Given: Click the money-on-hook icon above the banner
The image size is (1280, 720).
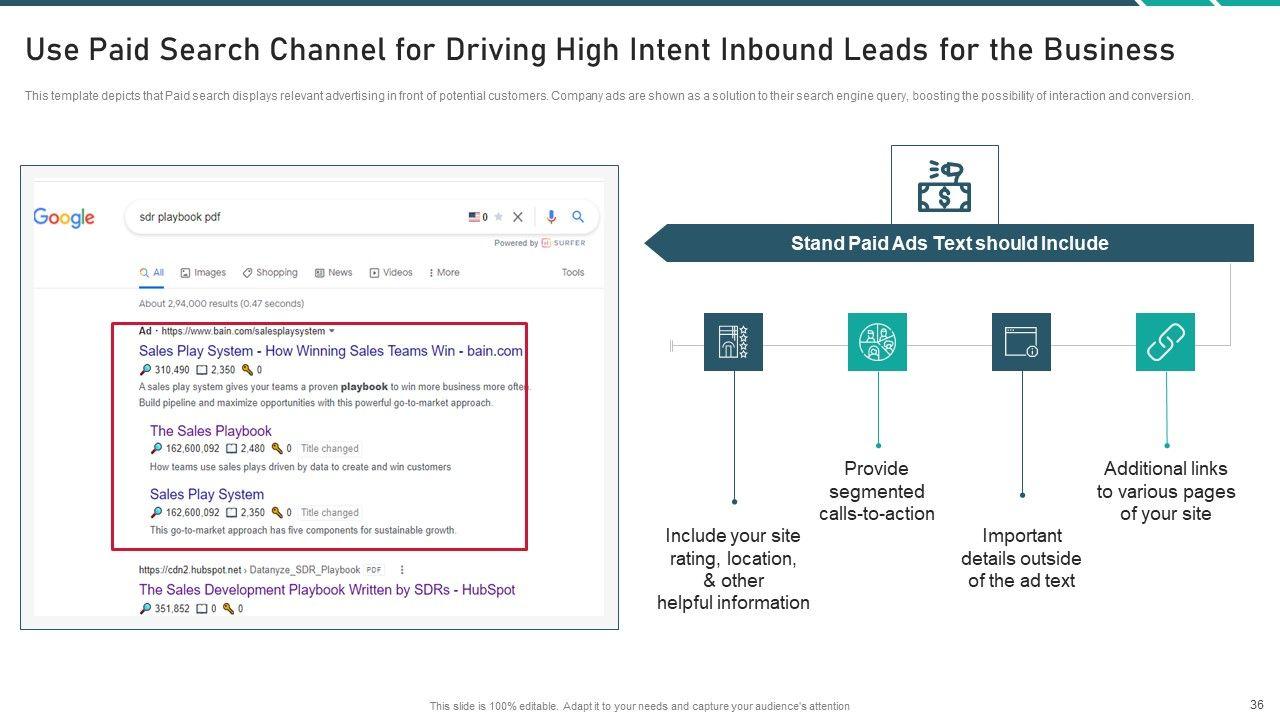Looking at the screenshot, I should (x=945, y=185).
